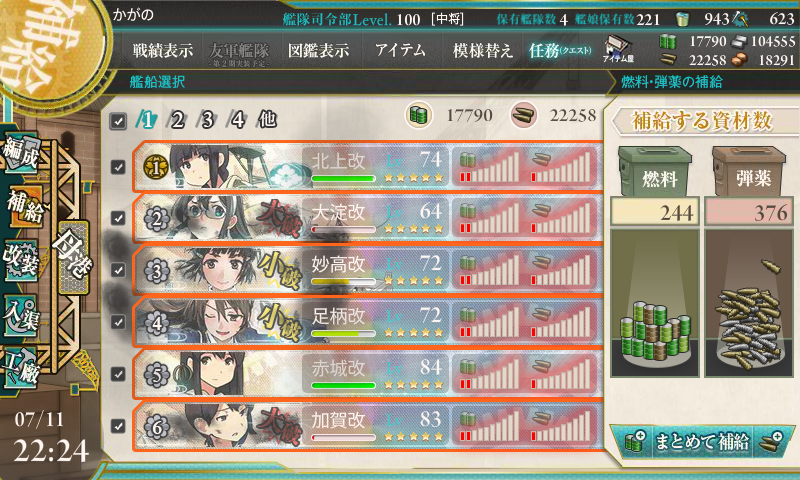Viewport: 800px width, 480px height.
Task: Open the 任務(クエスト) quest menu
Action: (560, 50)
